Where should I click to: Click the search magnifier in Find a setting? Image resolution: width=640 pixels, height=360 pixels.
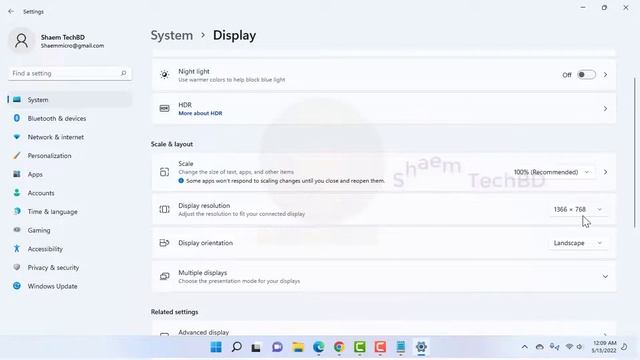pos(123,73)
